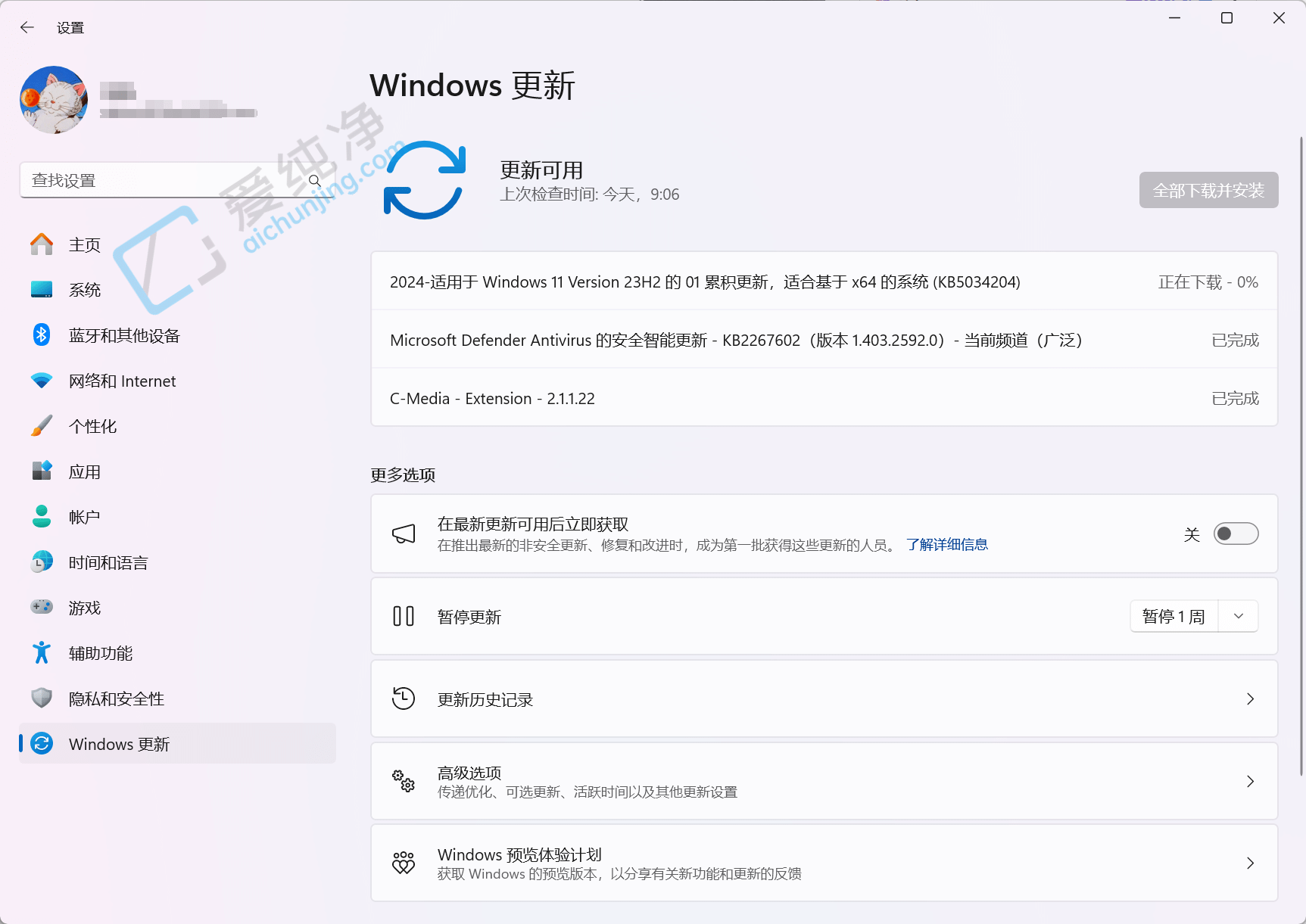Click the 查找设置 search field
1306x924 pixels.
point(177,180)
